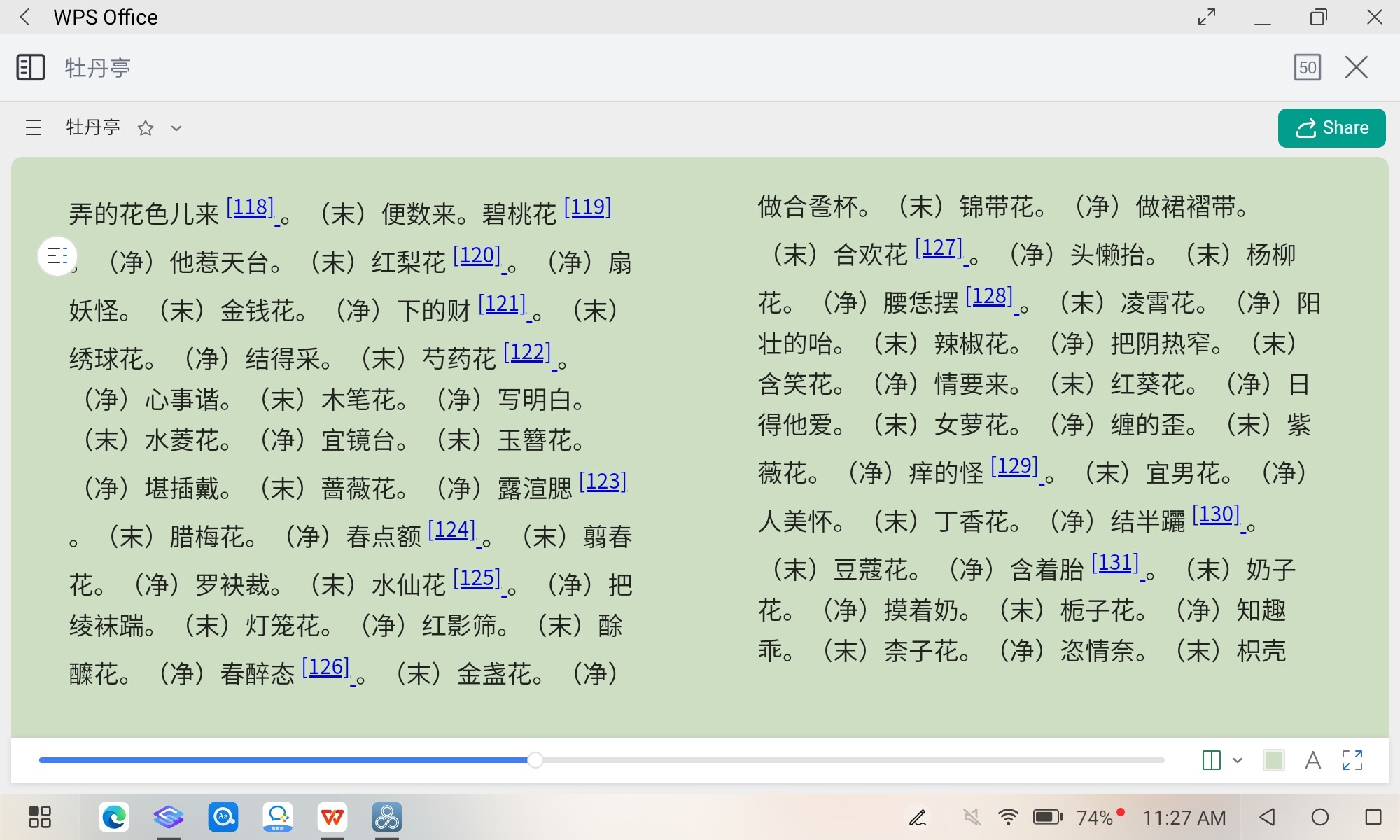Follow footnote link [118]
1400x840 pixels.
[250, 208]
